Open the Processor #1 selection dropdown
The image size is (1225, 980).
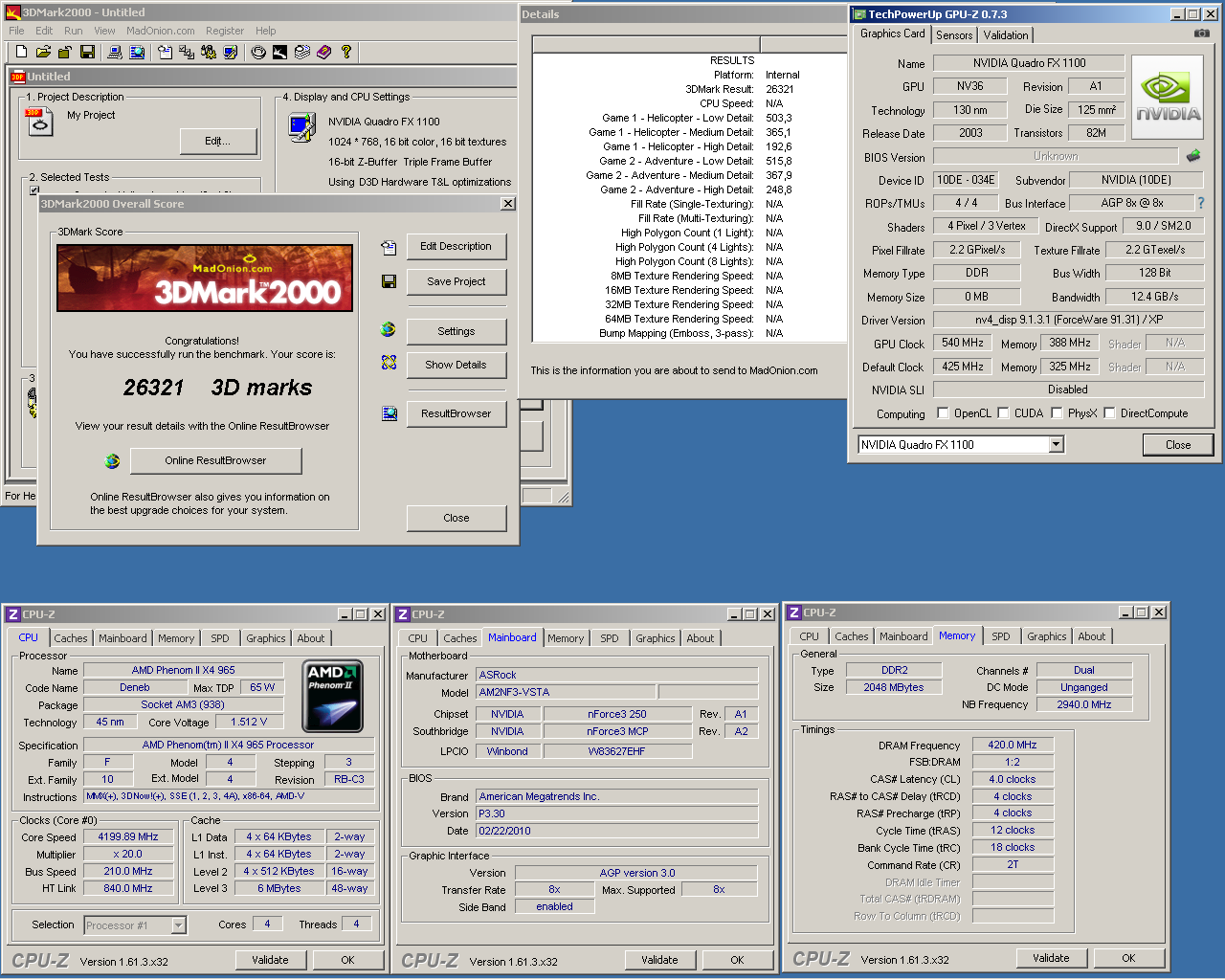[178, 924]
